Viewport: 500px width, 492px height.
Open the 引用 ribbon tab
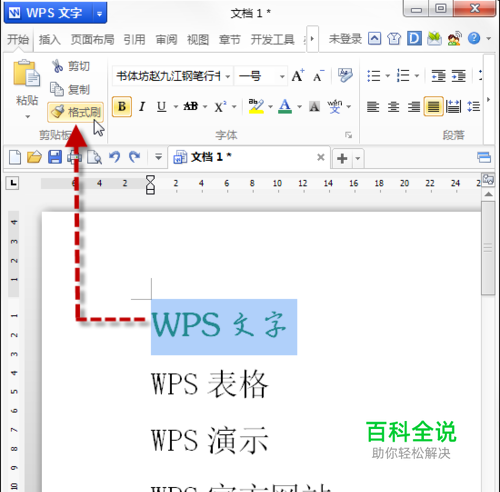[x=134, y=39]
